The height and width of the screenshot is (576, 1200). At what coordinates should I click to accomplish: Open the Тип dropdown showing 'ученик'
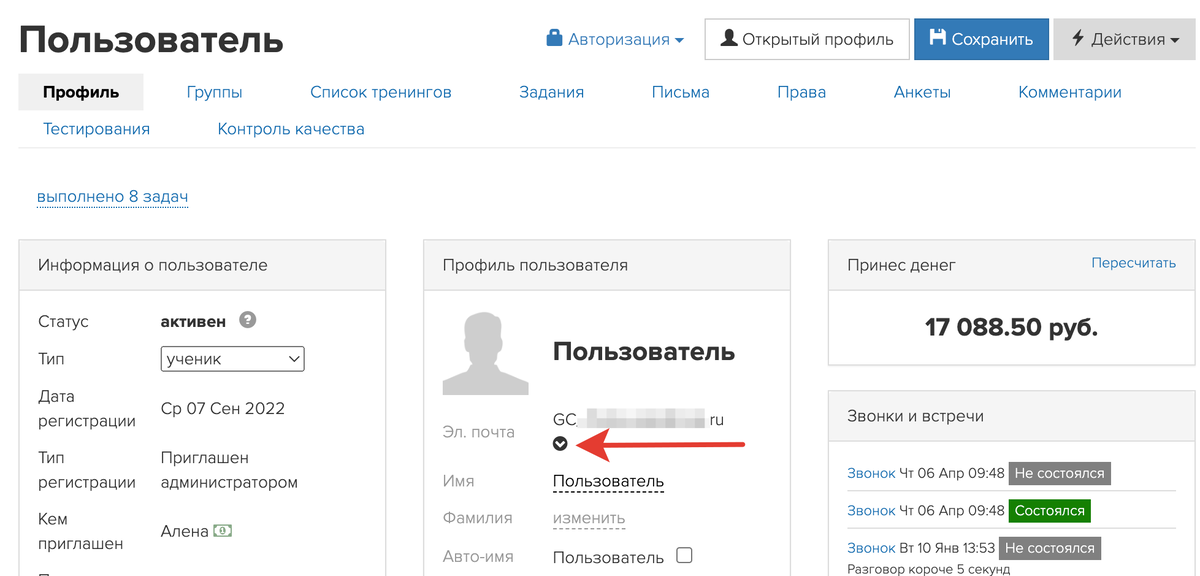pos(232,358)
